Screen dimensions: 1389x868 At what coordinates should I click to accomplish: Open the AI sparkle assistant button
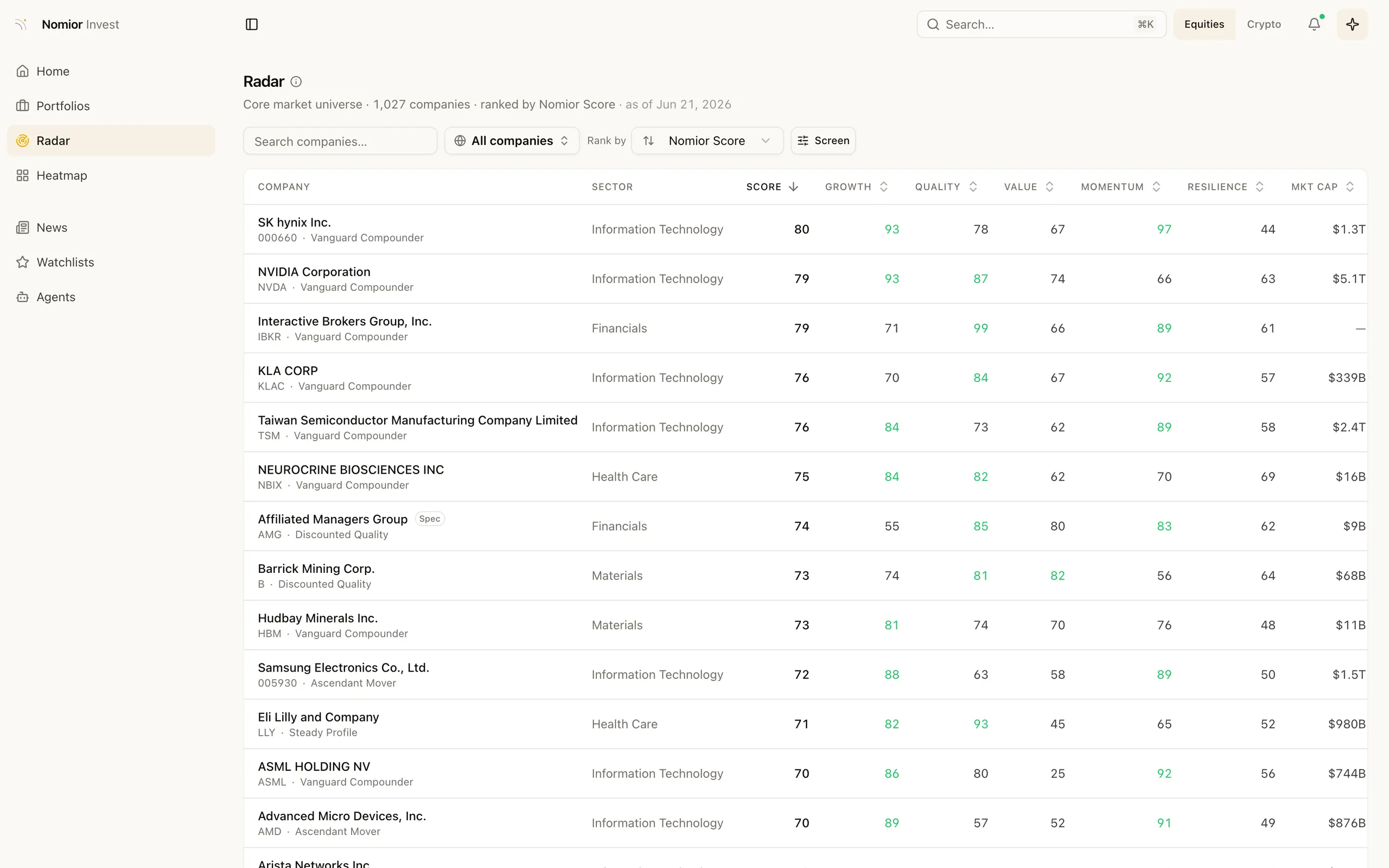(x=1352, y=24)
